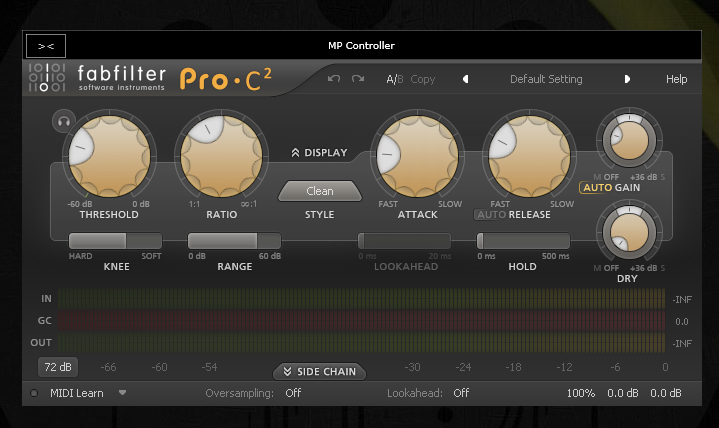The height and width of the screenshot is (428, 719).
Task: Click the undo arrow
Action: point(334,79)
